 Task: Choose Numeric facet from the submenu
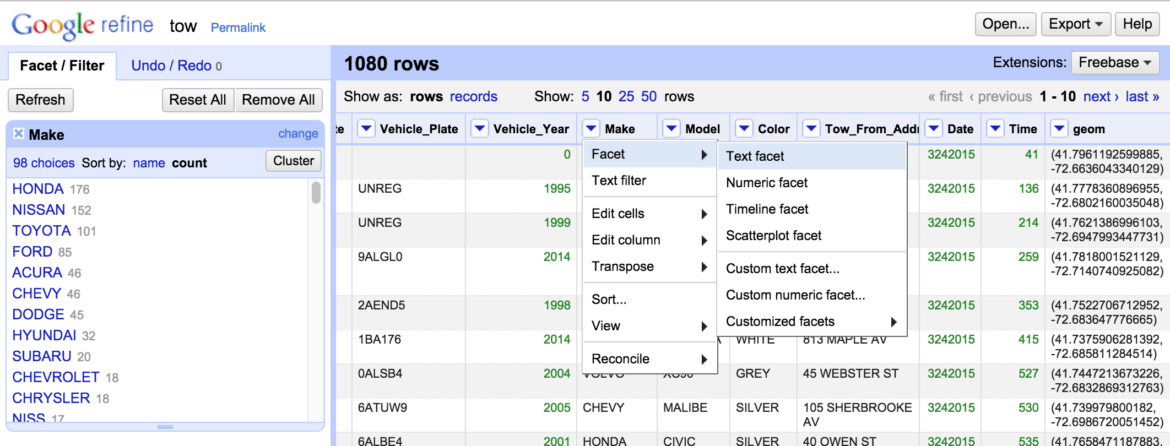812,183
